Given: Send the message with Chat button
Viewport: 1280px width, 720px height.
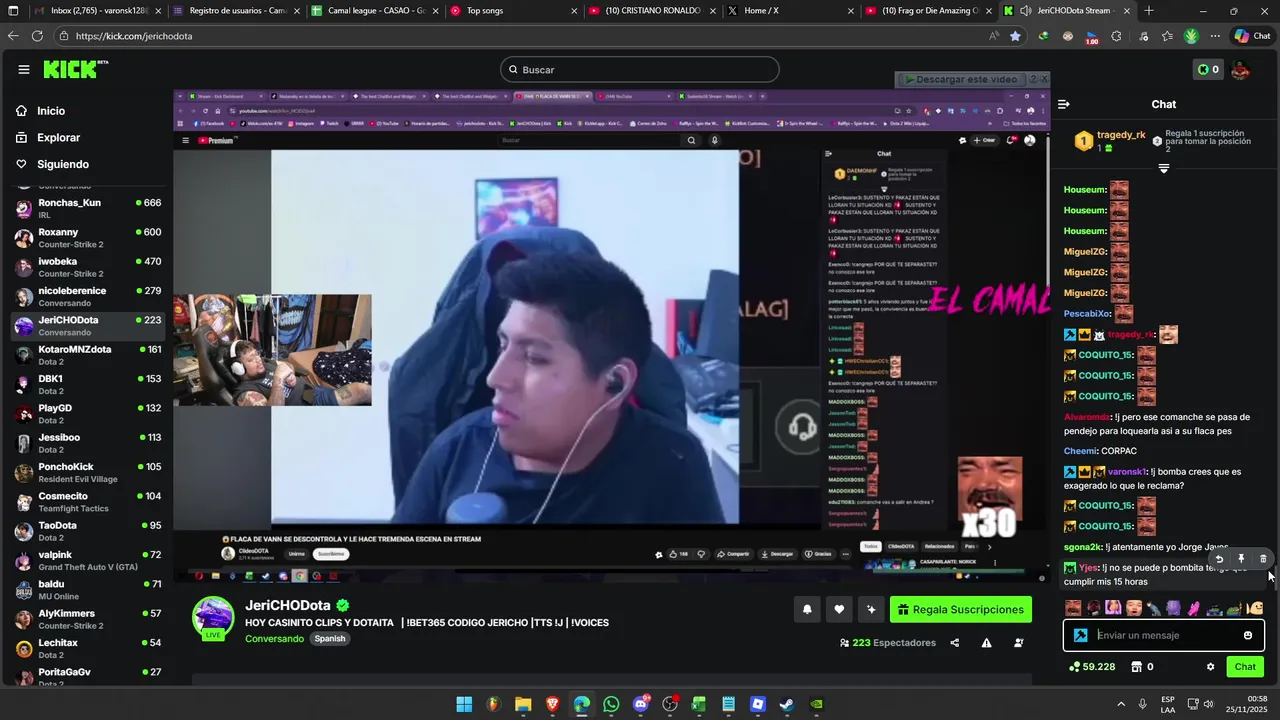Looking at the screenshot, I should (x=1245, y=667).
